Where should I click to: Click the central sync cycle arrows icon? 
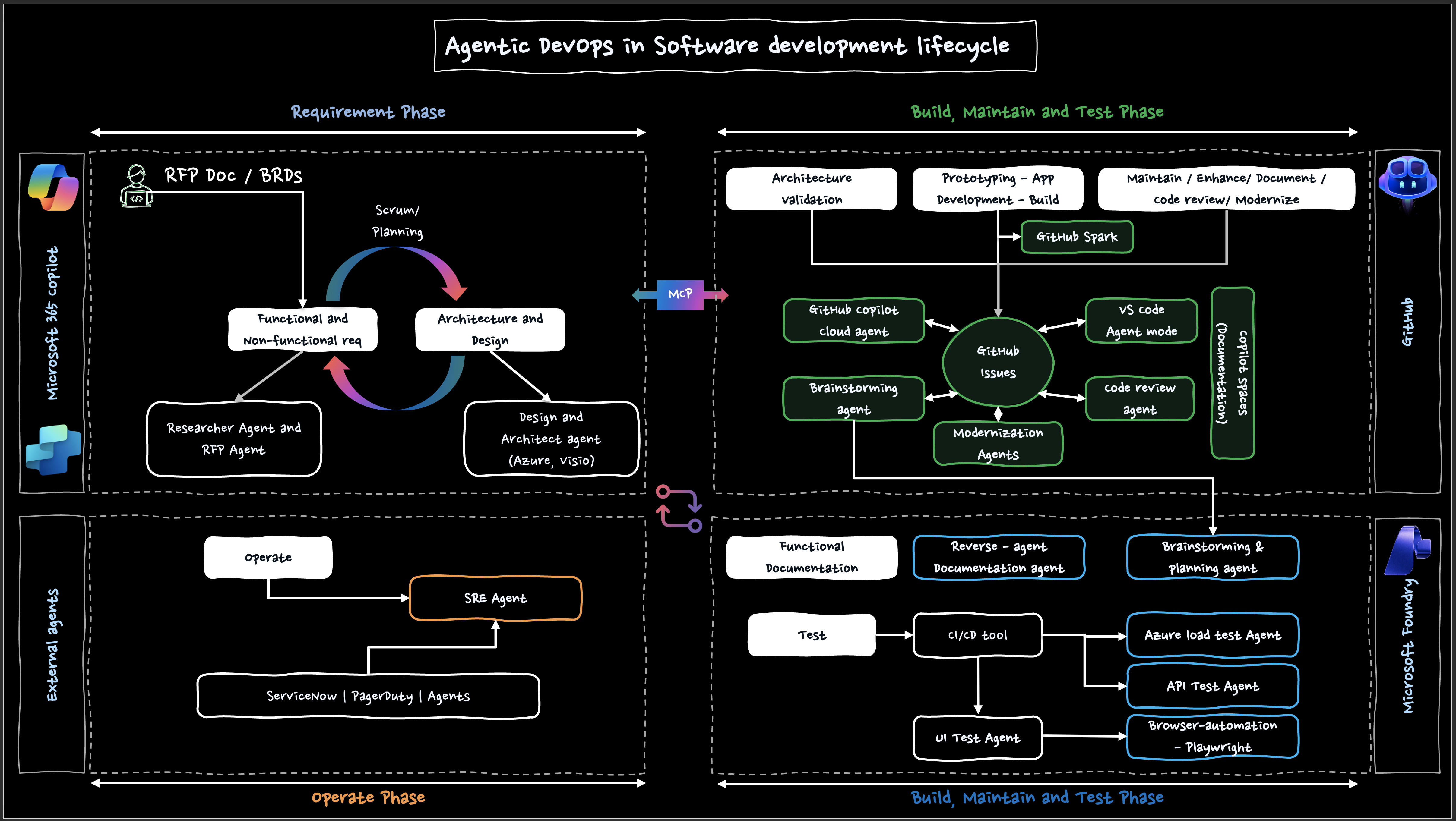(x=679, y=508)
